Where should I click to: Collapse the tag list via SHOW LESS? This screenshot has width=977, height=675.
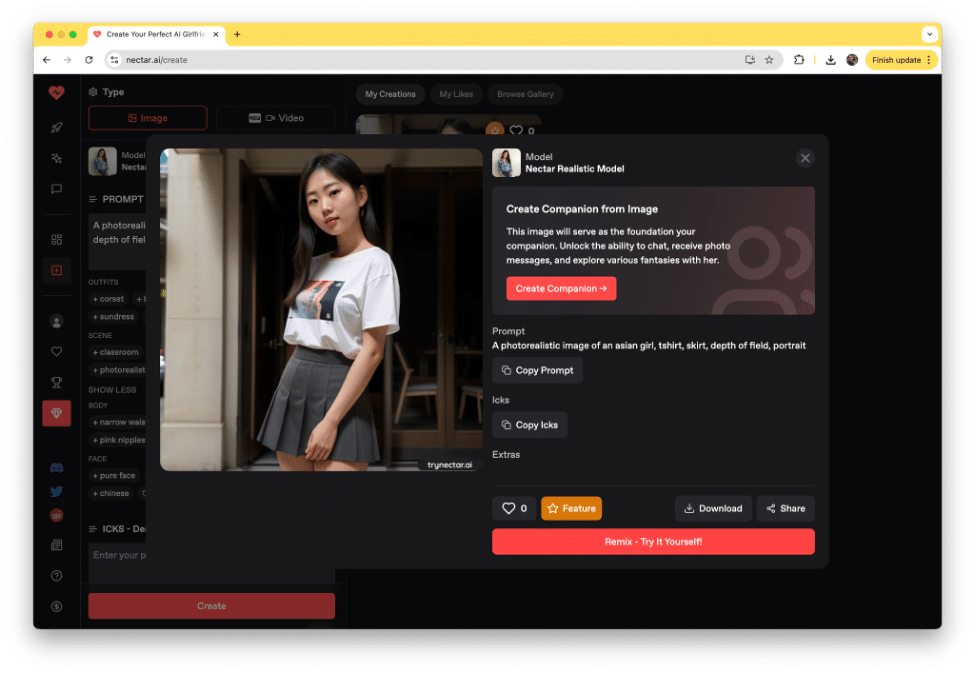point(113,389)
